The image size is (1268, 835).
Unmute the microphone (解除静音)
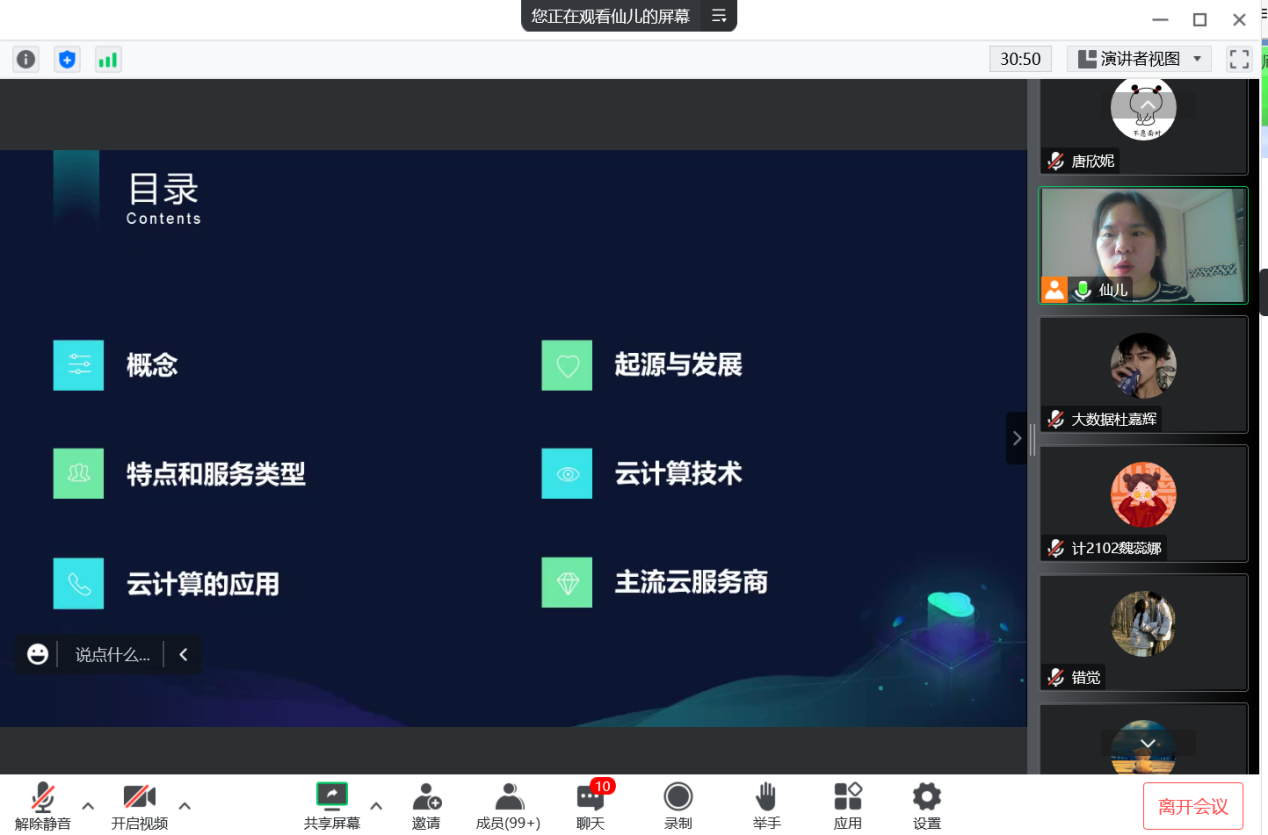pos(43,805)
